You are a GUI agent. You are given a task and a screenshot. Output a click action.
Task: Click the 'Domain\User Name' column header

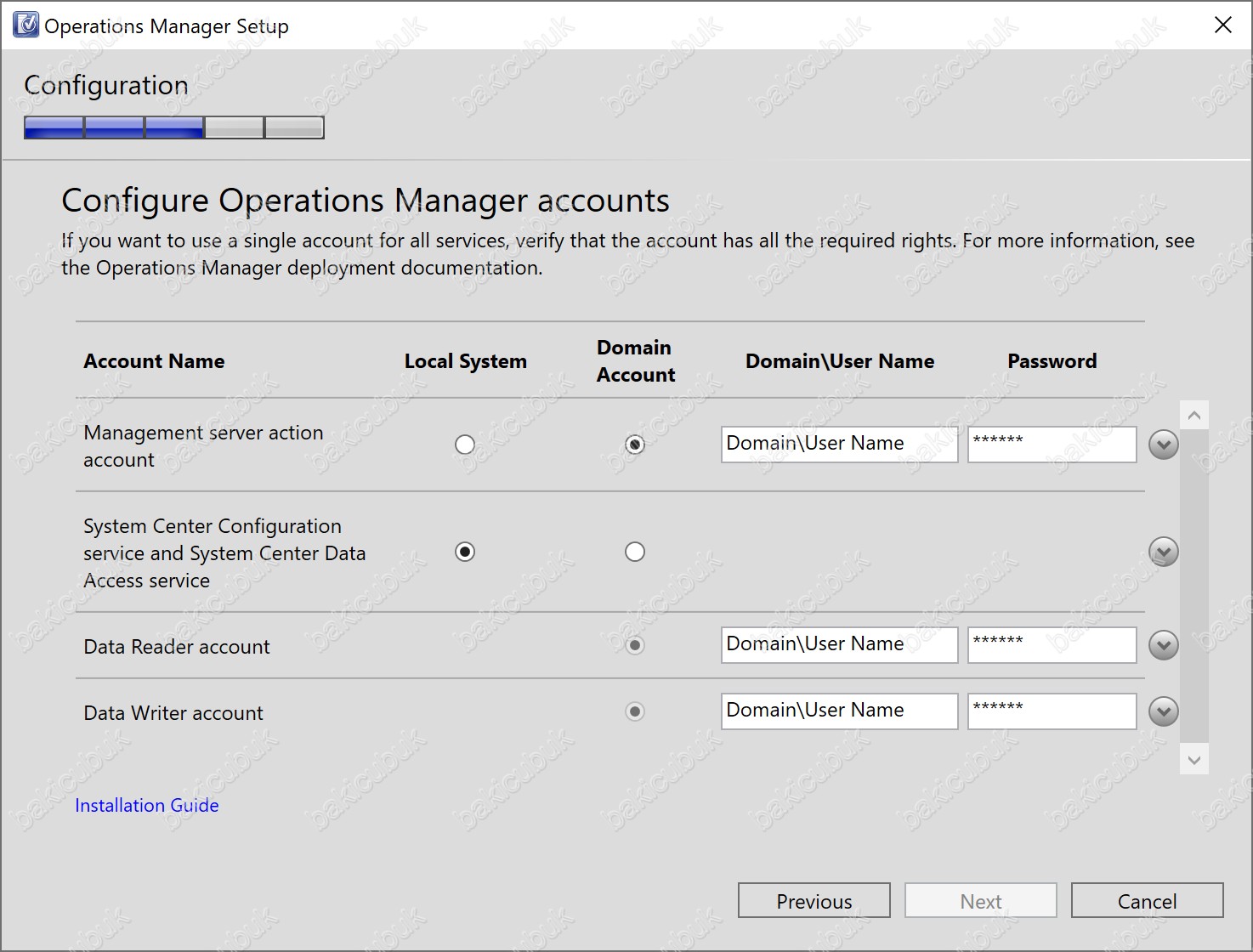tap(840, 361)
